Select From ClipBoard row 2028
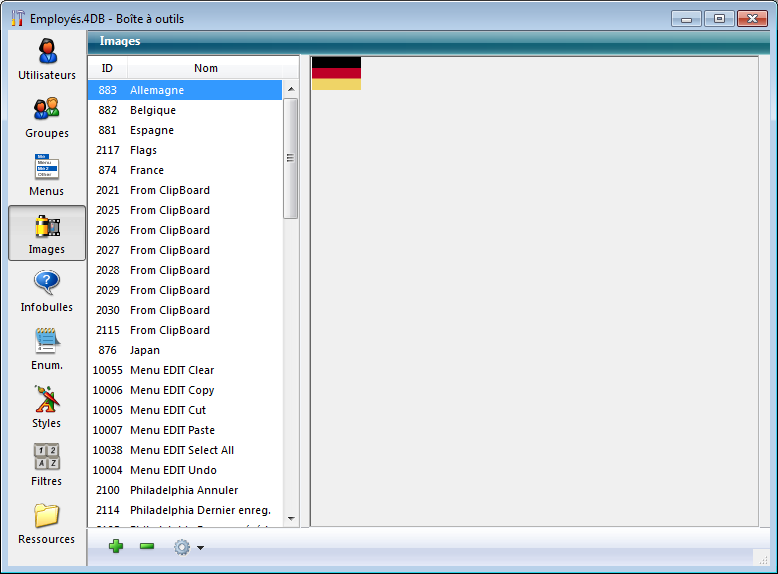Screen dimensions: 778x574 click(x=185, y=270)
